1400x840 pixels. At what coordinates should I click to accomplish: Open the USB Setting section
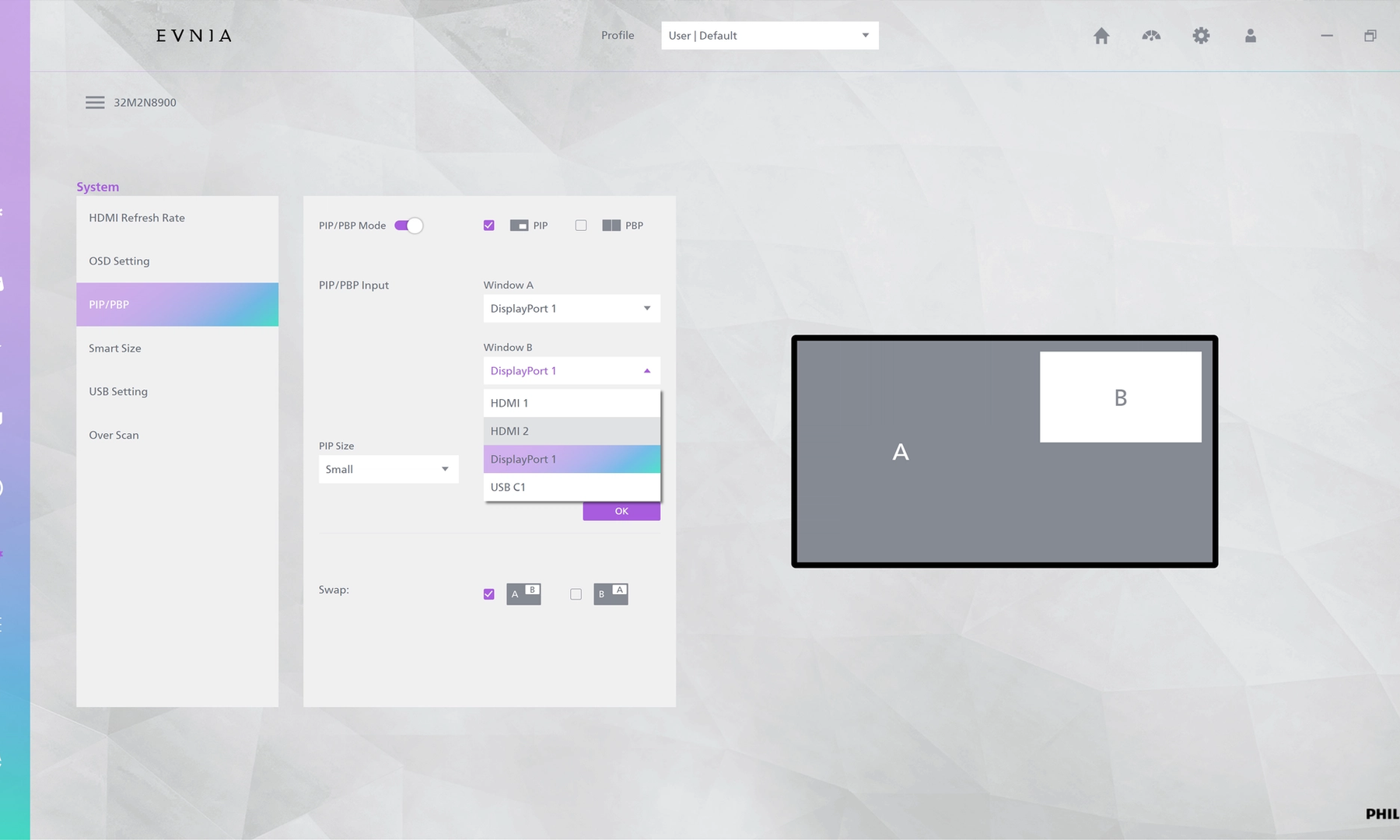[177, 392]
